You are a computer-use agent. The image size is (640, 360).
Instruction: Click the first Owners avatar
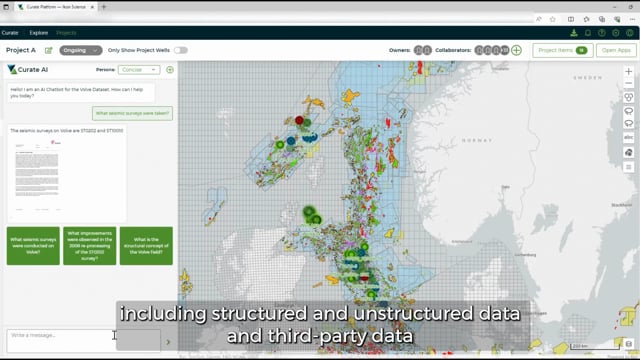point(418,50)
